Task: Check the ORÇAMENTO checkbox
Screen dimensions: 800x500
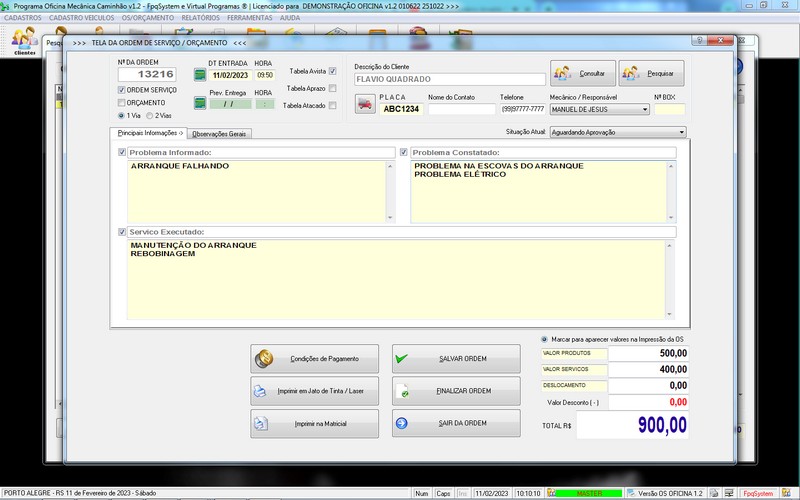Action: click(x=121, y=103)
